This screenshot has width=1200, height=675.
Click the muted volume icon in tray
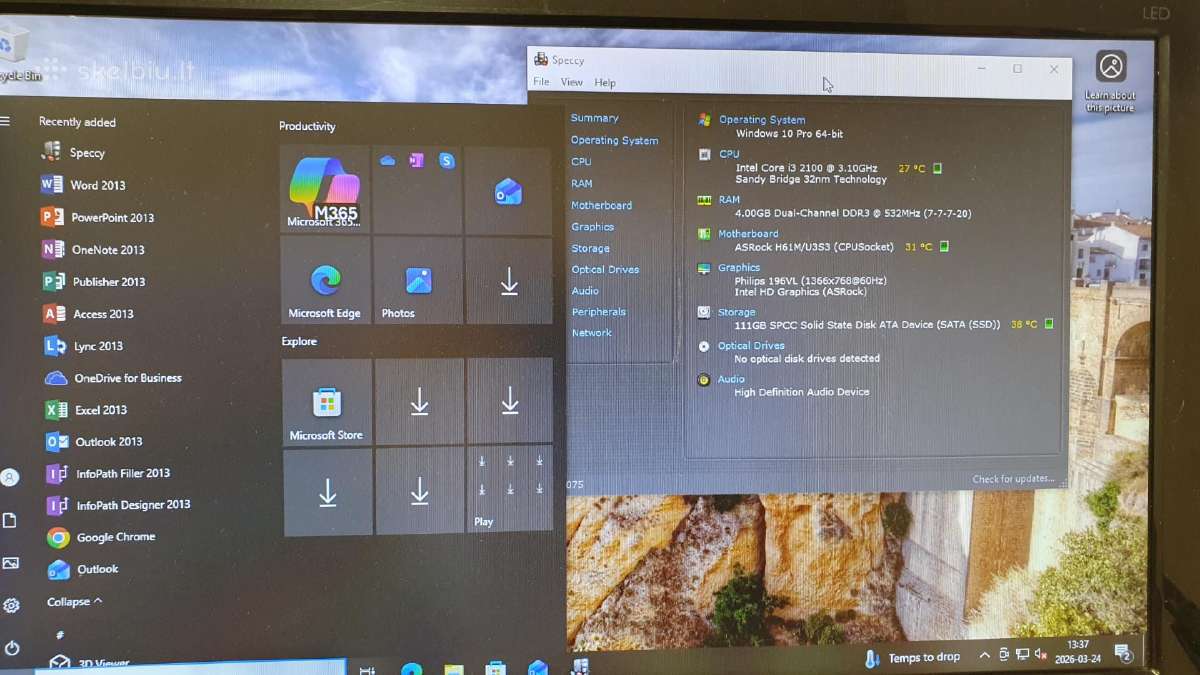coord(1041,655)
